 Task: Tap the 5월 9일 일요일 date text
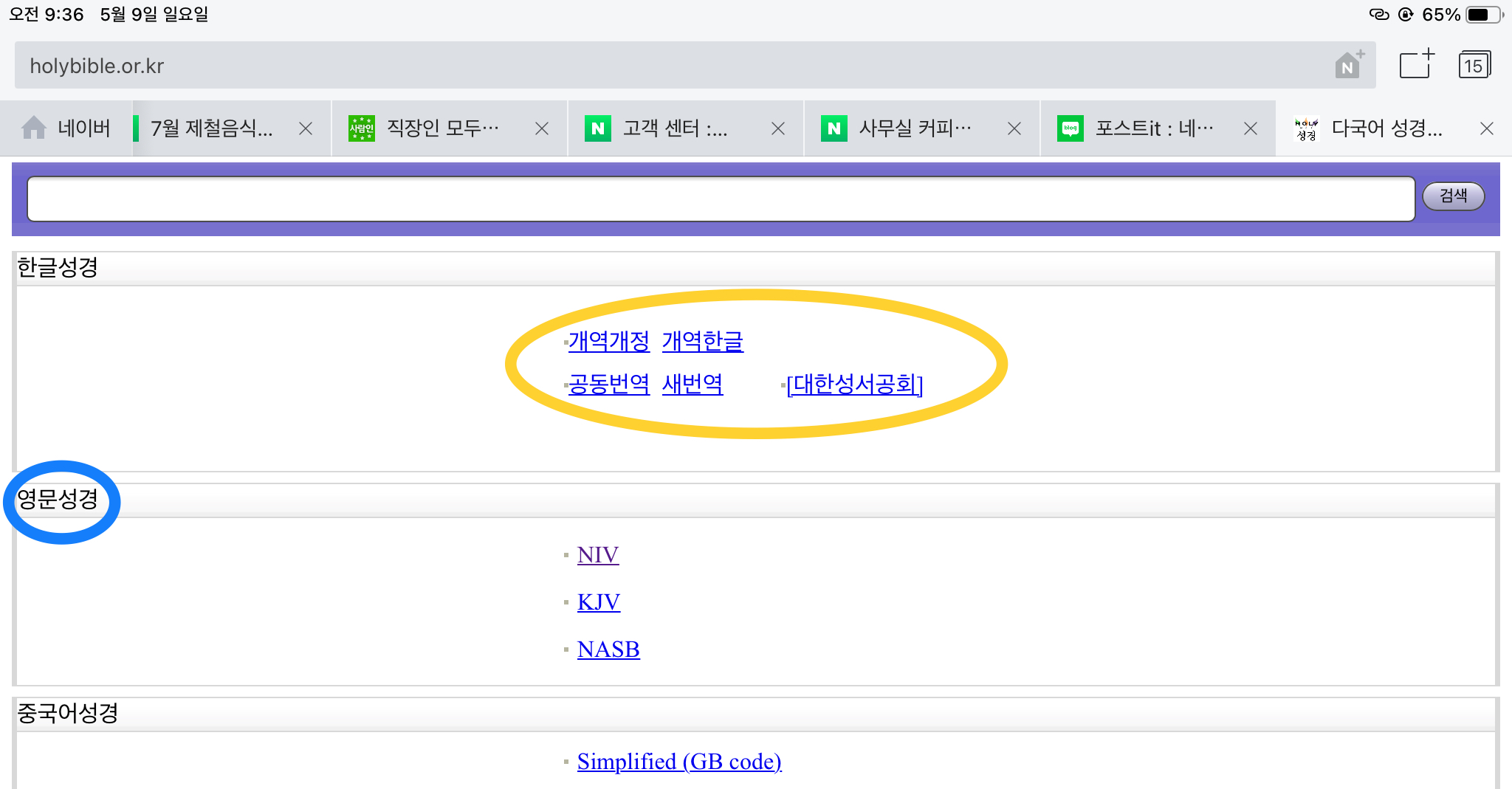[x=154, y=15]
